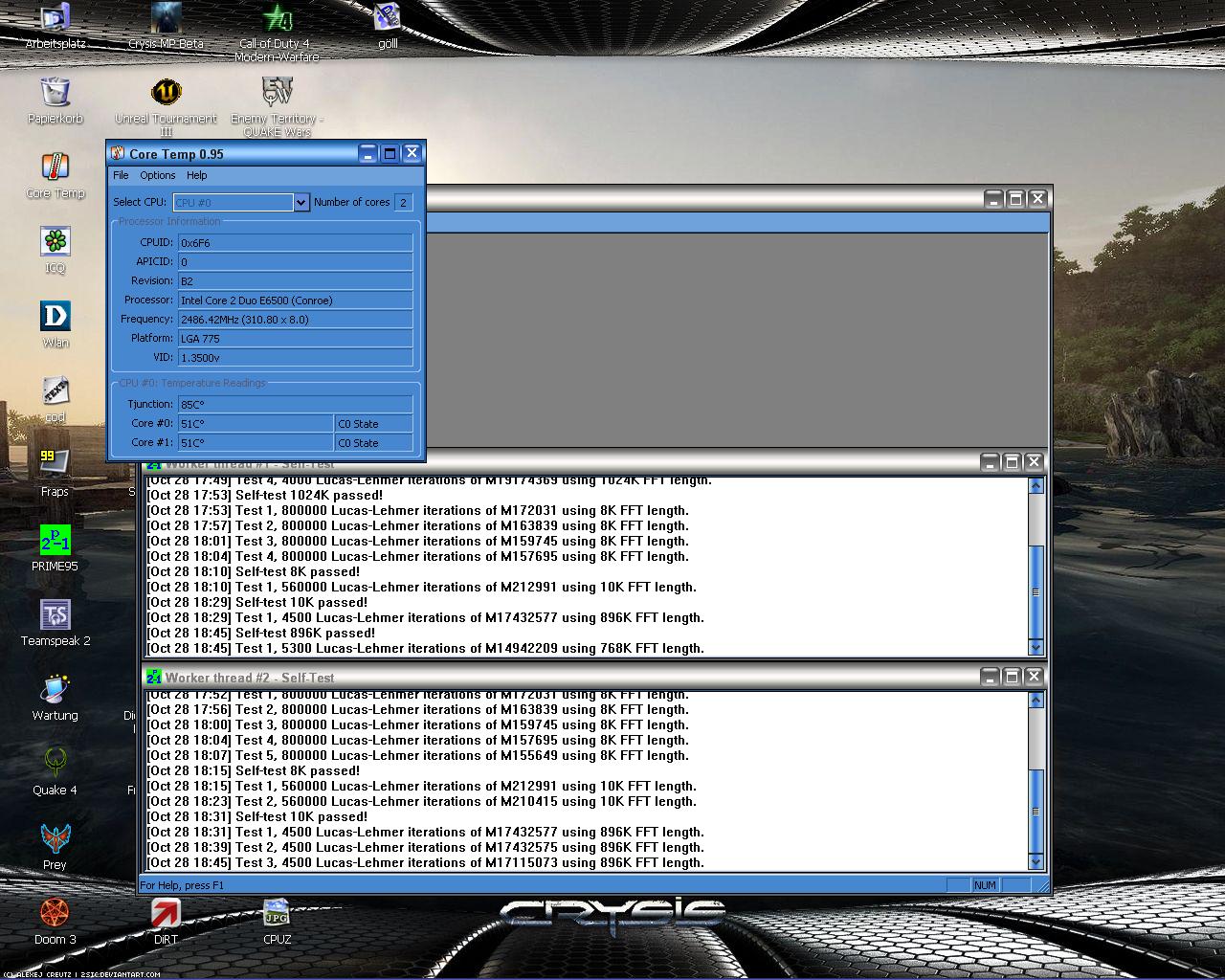Image resolution: width=1225 pixels, height=980 pixels.
Task: Click the Number of cores field
Action: click(403, 202)
